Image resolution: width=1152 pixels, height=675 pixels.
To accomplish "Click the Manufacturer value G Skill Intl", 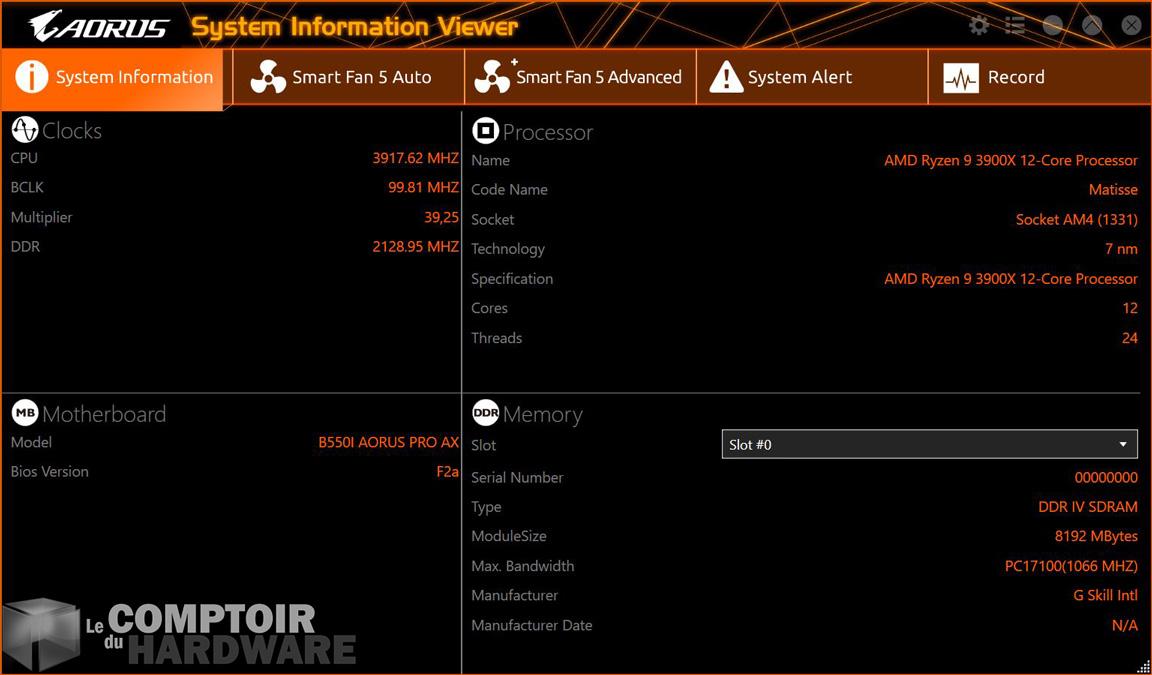I will tap(1105, 596).
